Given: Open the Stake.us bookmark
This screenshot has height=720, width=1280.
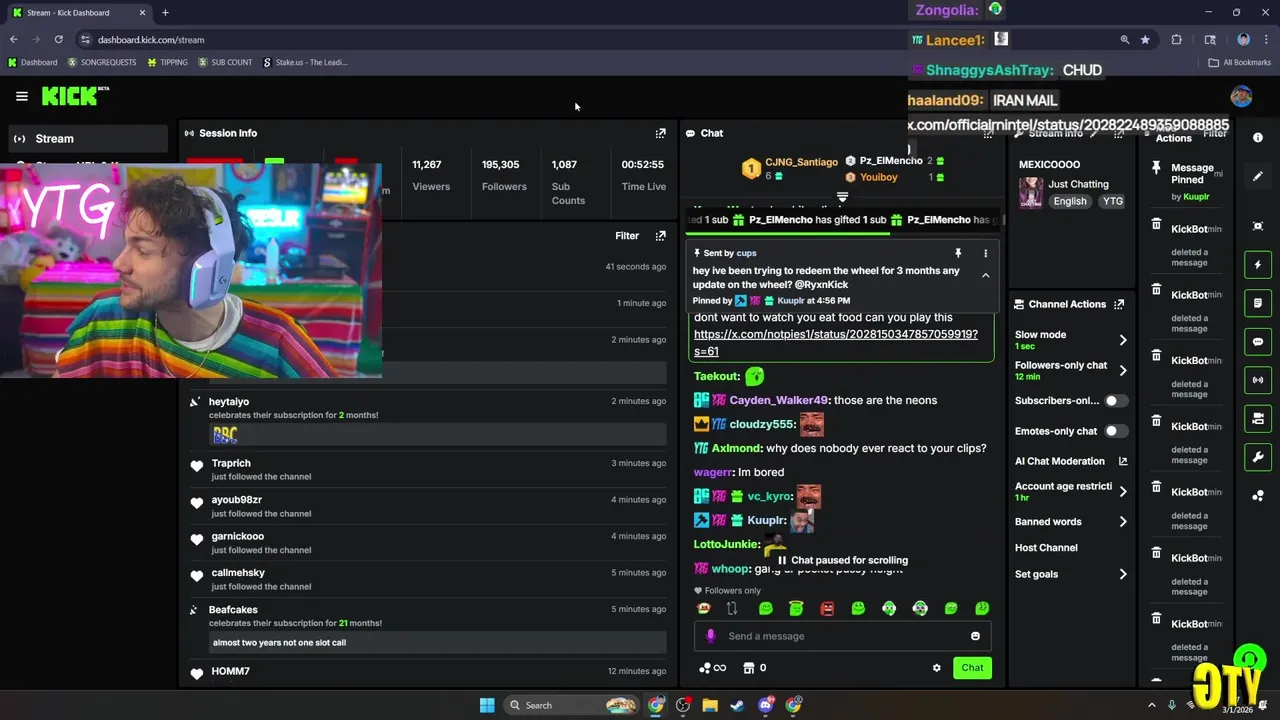Looking at the screenshot, I should point(305,62).
